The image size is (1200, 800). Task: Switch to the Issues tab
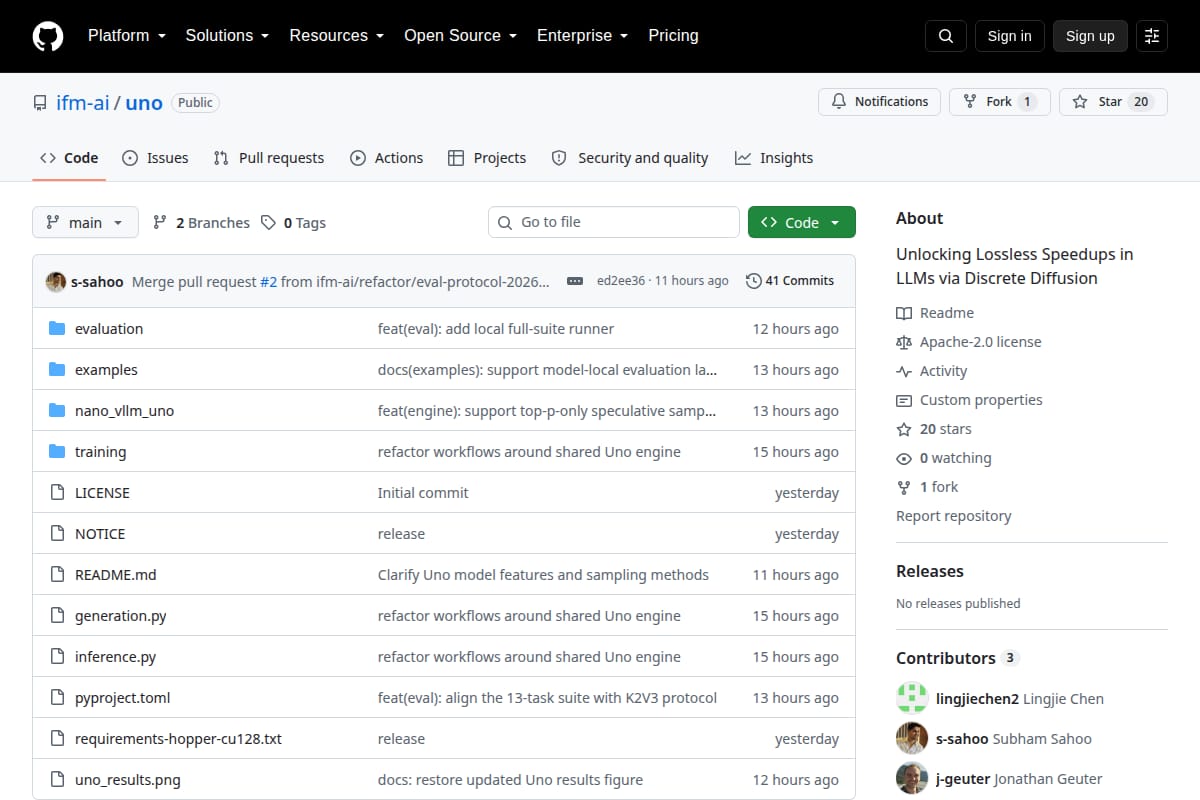tap(155, 158)
